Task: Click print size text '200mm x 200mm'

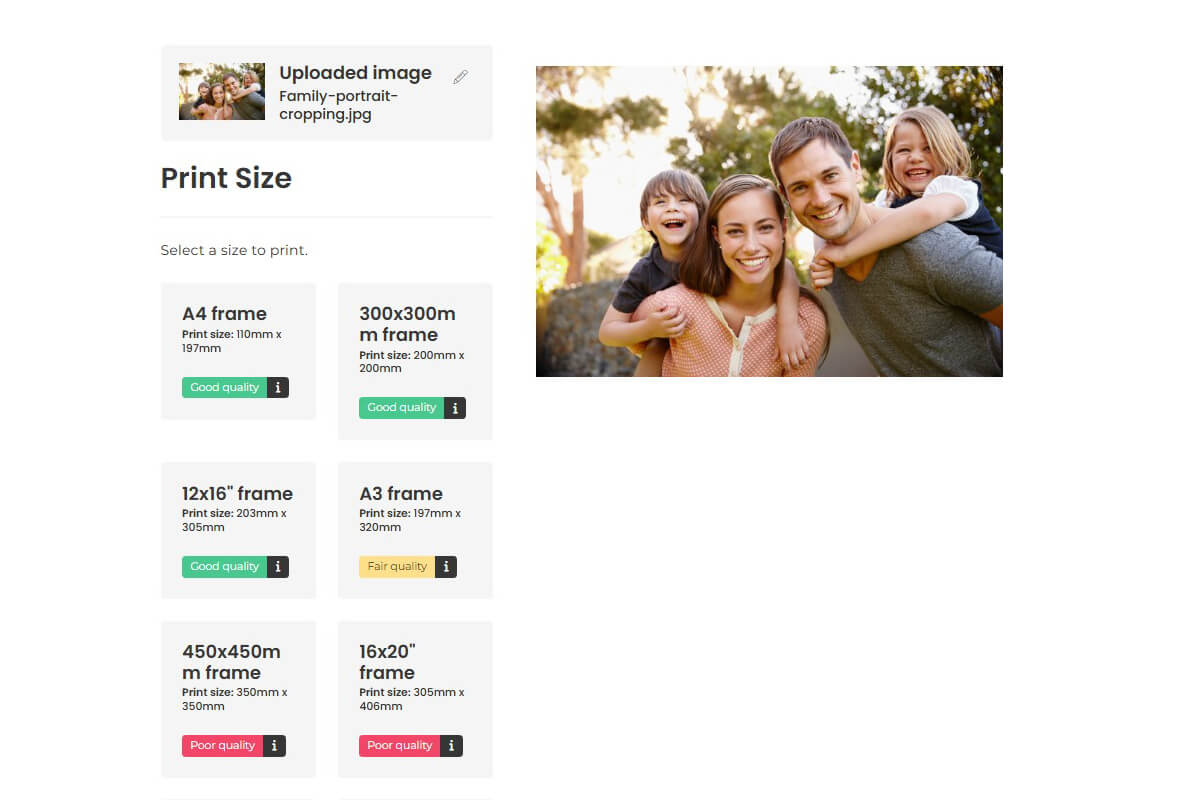Action: pyautogui.click(x=411, y=362)
